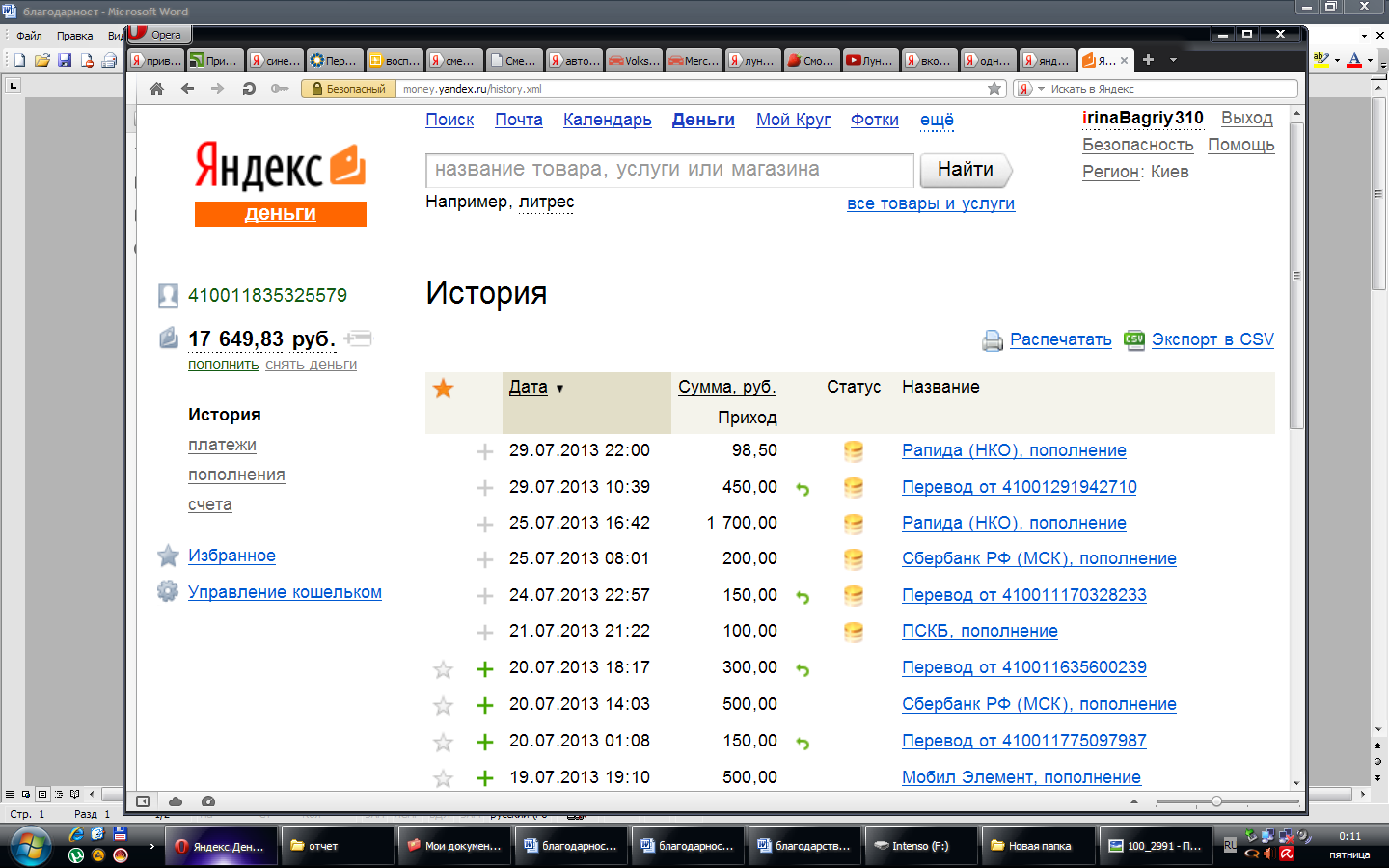Switch to the восп… tab
The height and width of the screenshot is (868, 1389).
395,60
